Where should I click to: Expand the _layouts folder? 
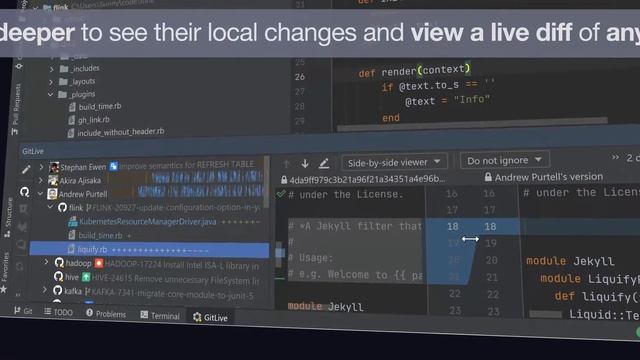point(51,82)
